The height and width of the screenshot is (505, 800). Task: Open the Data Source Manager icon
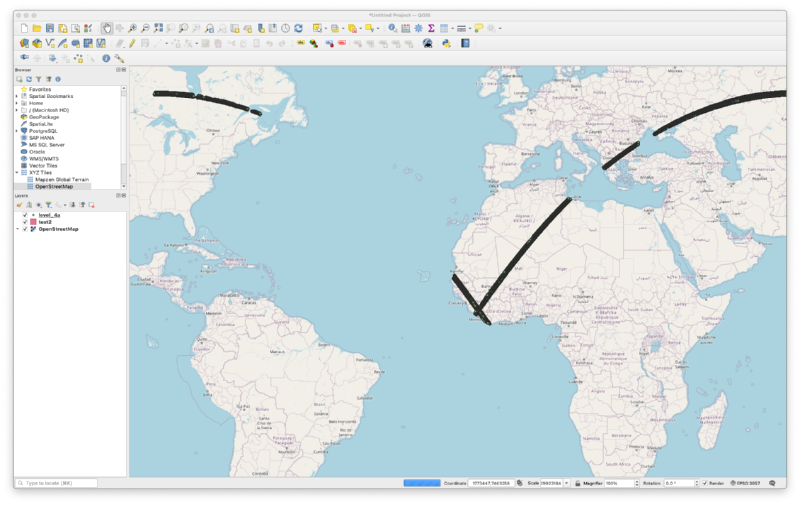tap(24, 43)
